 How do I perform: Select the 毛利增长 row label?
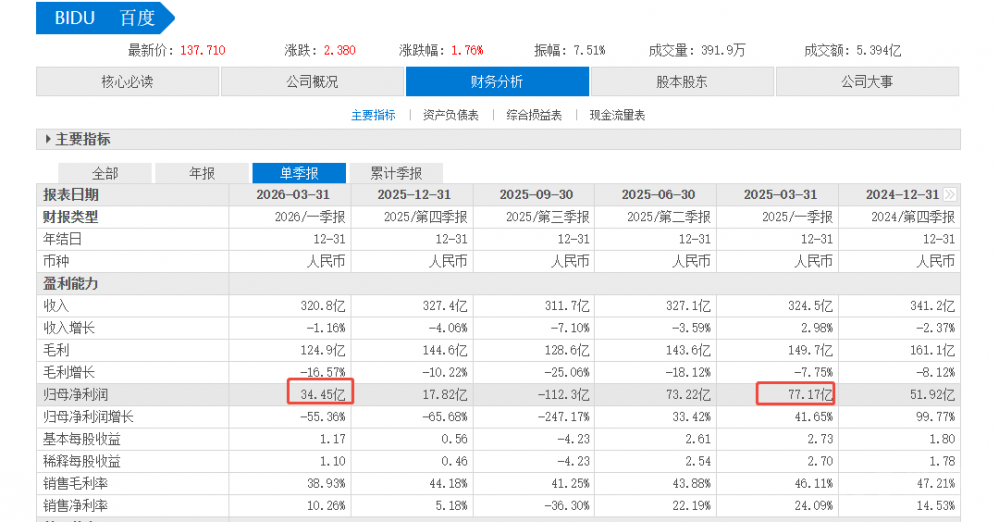coord(69,372)
